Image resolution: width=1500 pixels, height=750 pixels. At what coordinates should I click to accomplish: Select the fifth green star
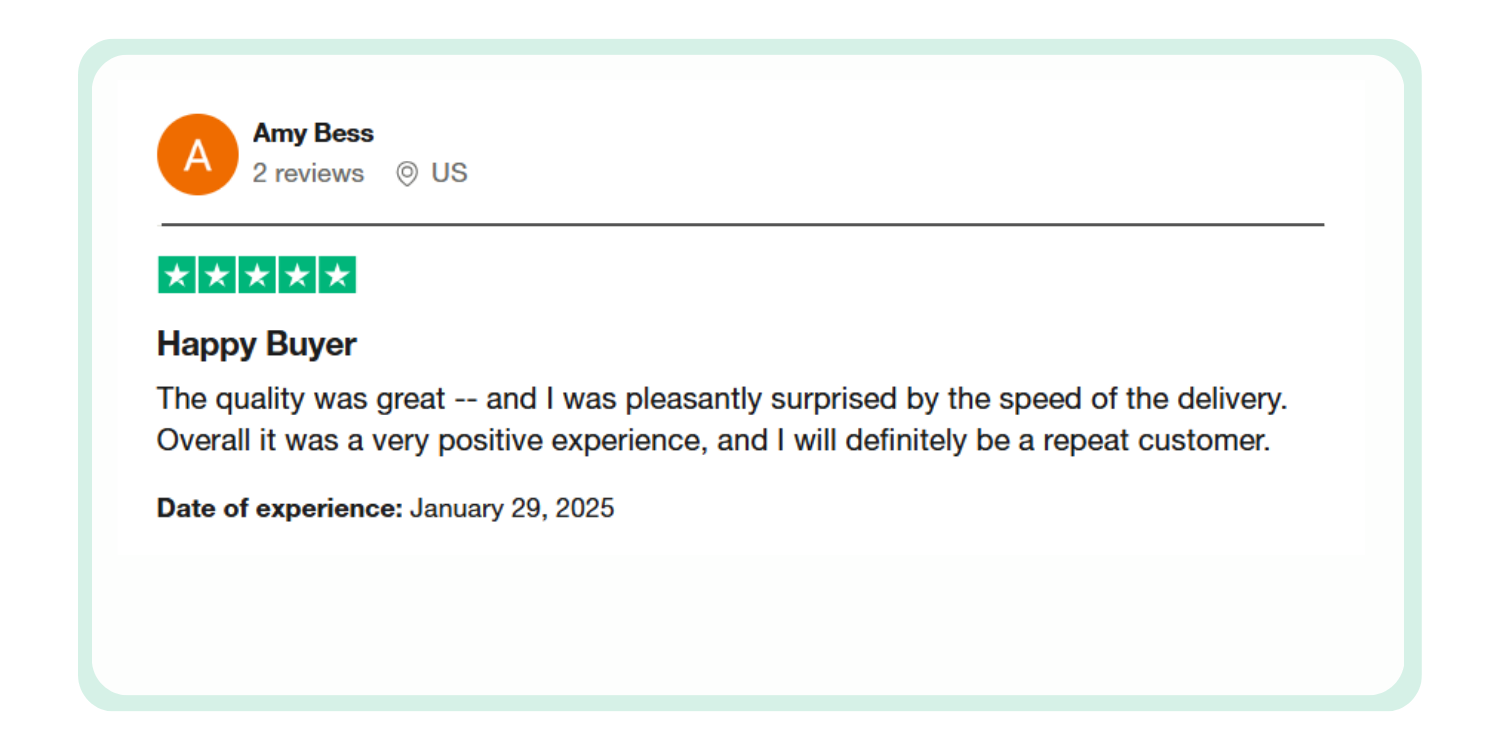(x=337, y=275)
